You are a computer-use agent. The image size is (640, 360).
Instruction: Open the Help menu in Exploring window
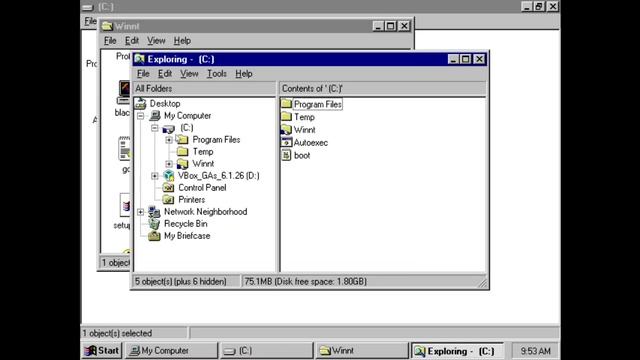(244, 74)
